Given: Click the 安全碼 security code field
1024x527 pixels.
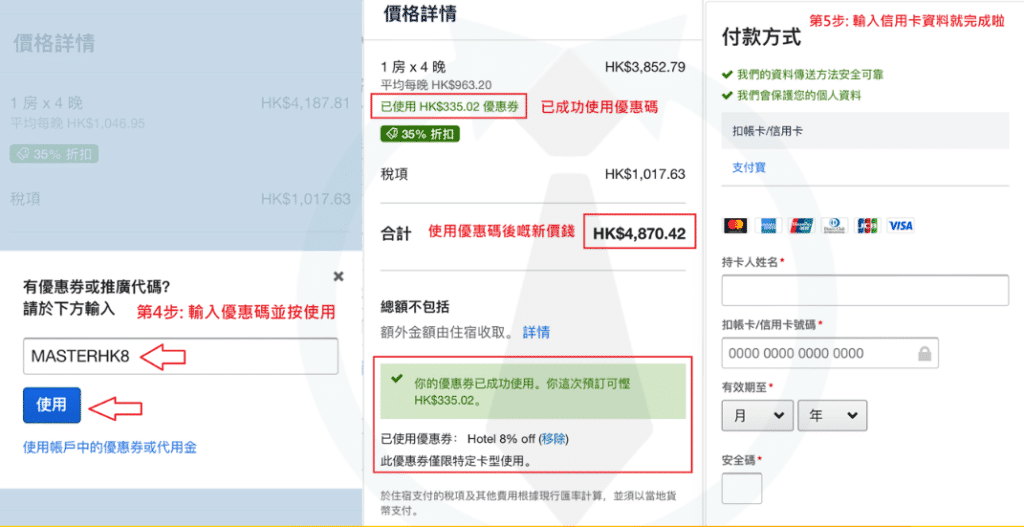Looking at the screenshot, I should [x=742, y=488].
